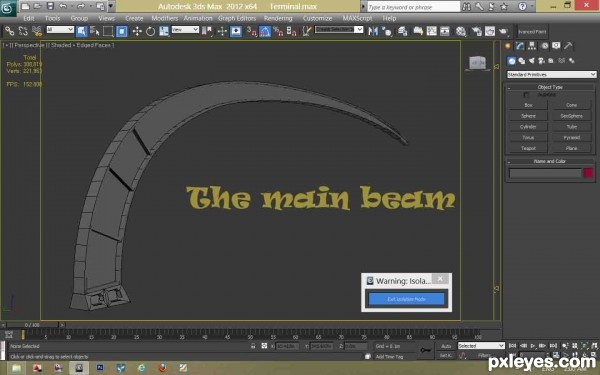Toggle the 3D Snaps button
The height and width of the screenshot is (375, 600).
[251, 31]
